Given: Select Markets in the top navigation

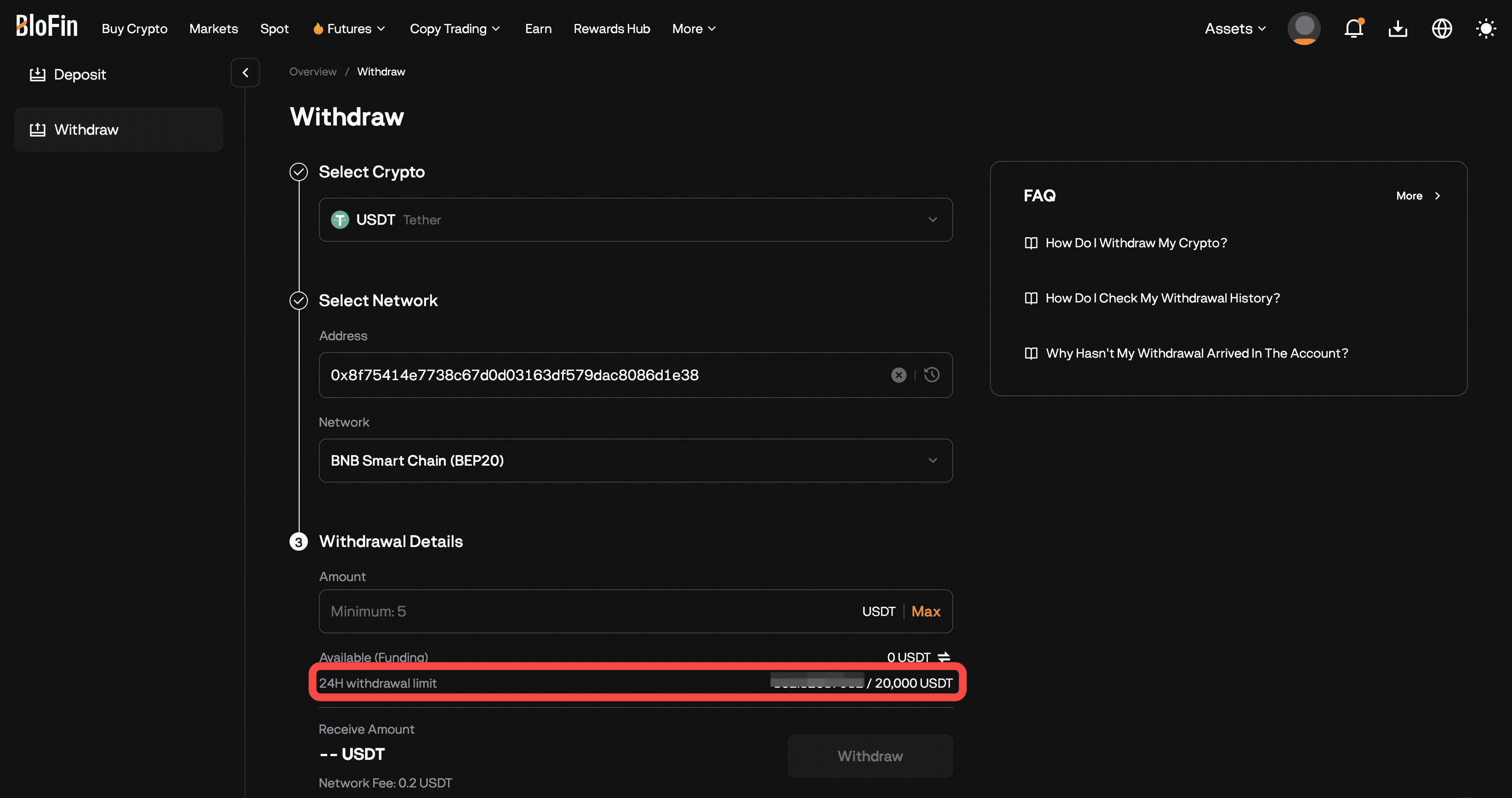Looking at the screenshot, I should pos(214,28).
